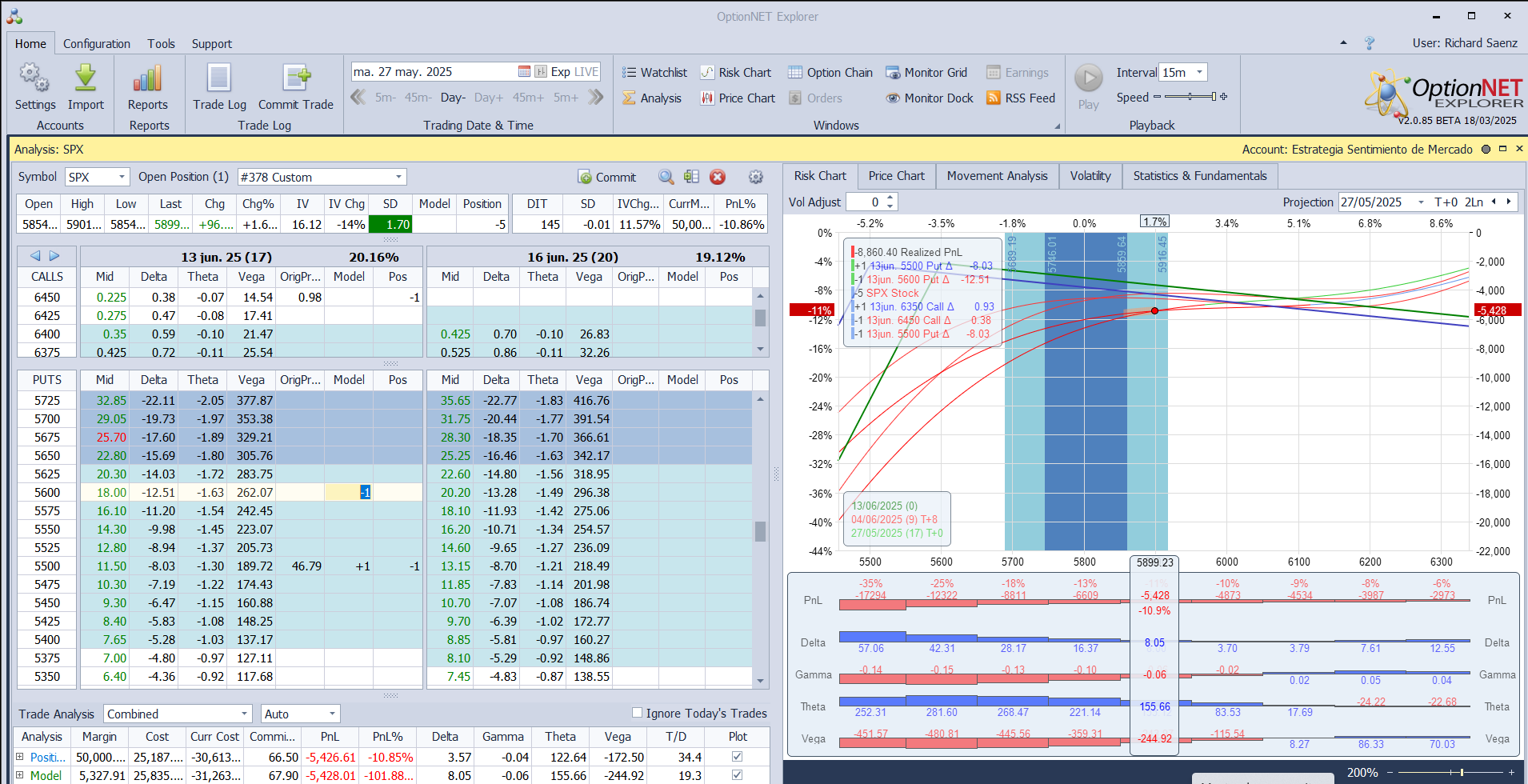Increase the Vol Adjust stepper value
Viewport: 1528px width, 784px height.
point(890,198)
